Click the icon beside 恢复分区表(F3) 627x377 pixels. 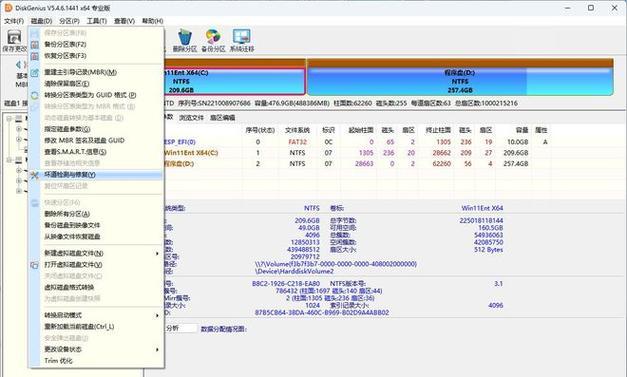pos(35,56)
